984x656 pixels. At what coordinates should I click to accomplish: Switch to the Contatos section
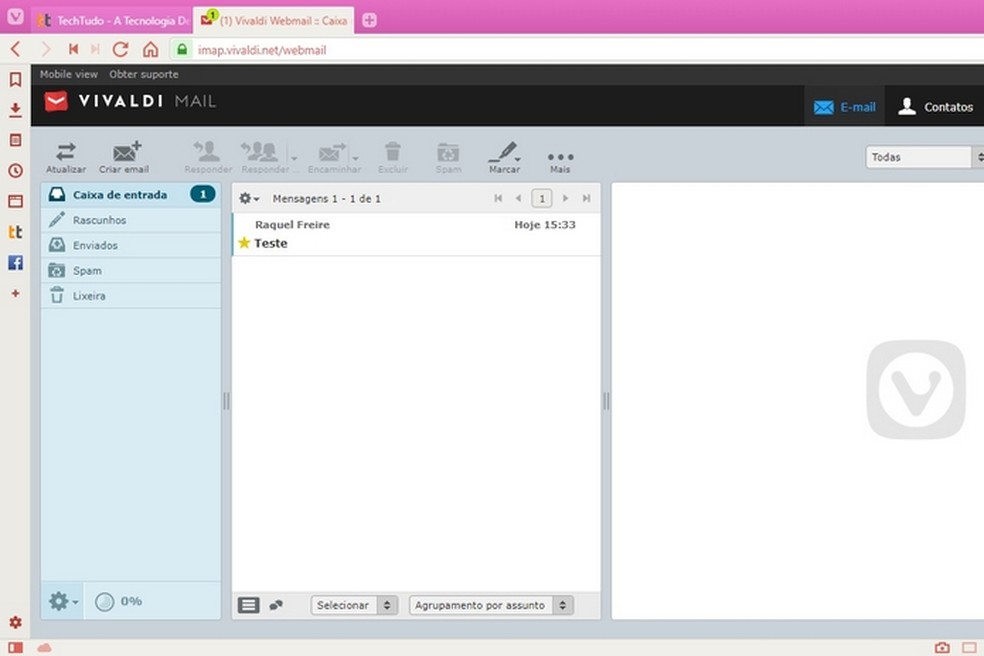[936, 107]
